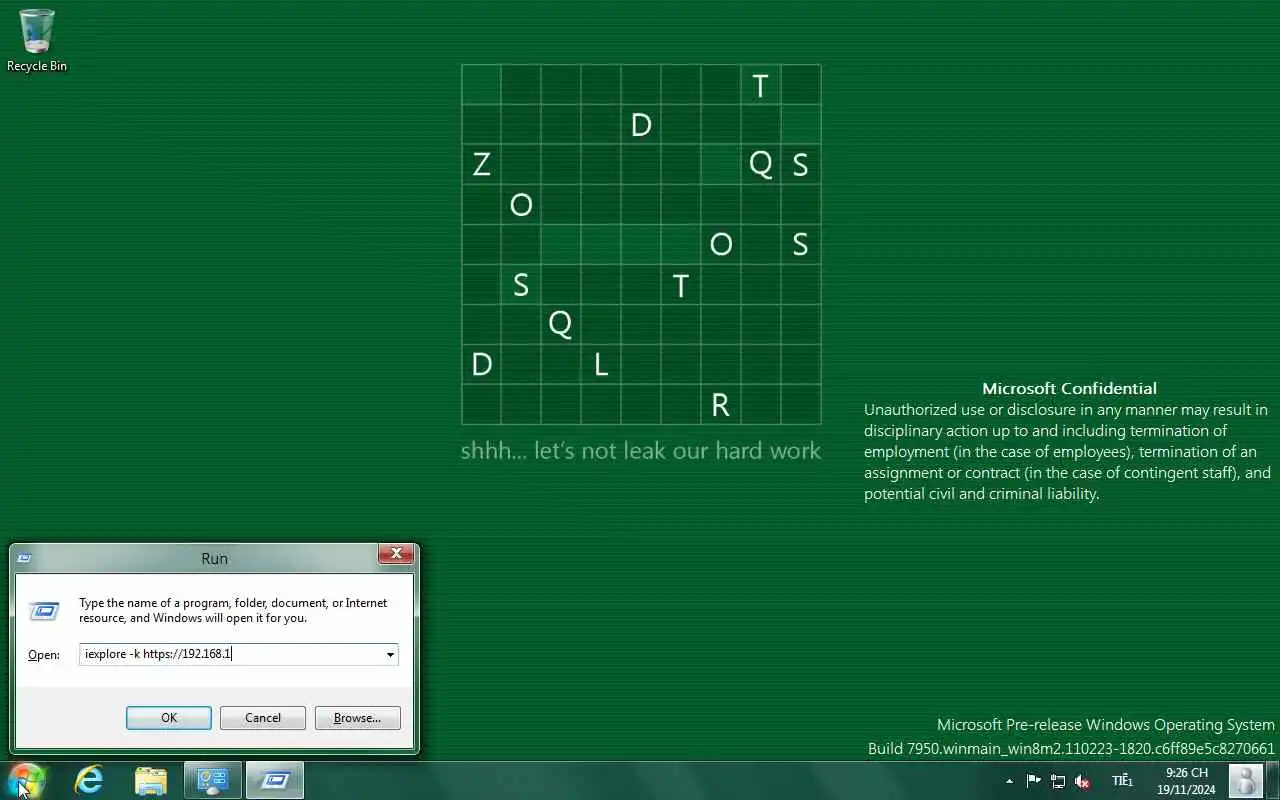Viewport: 1280px width, 800px height.
Task: Click the 19/11/2024 date in taskbar
Action: [1187, 790]
